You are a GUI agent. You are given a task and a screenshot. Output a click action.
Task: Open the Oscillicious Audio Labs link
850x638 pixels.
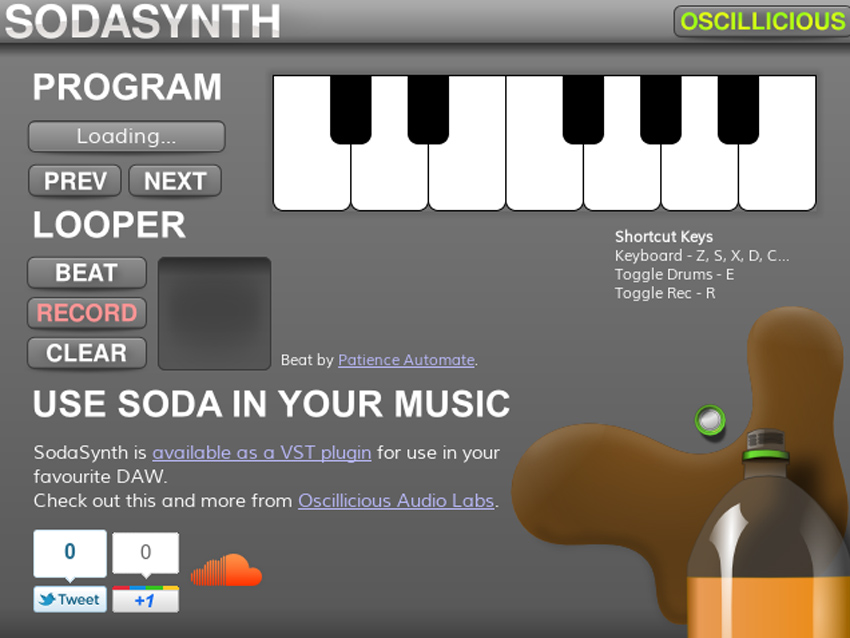(396, 500)
